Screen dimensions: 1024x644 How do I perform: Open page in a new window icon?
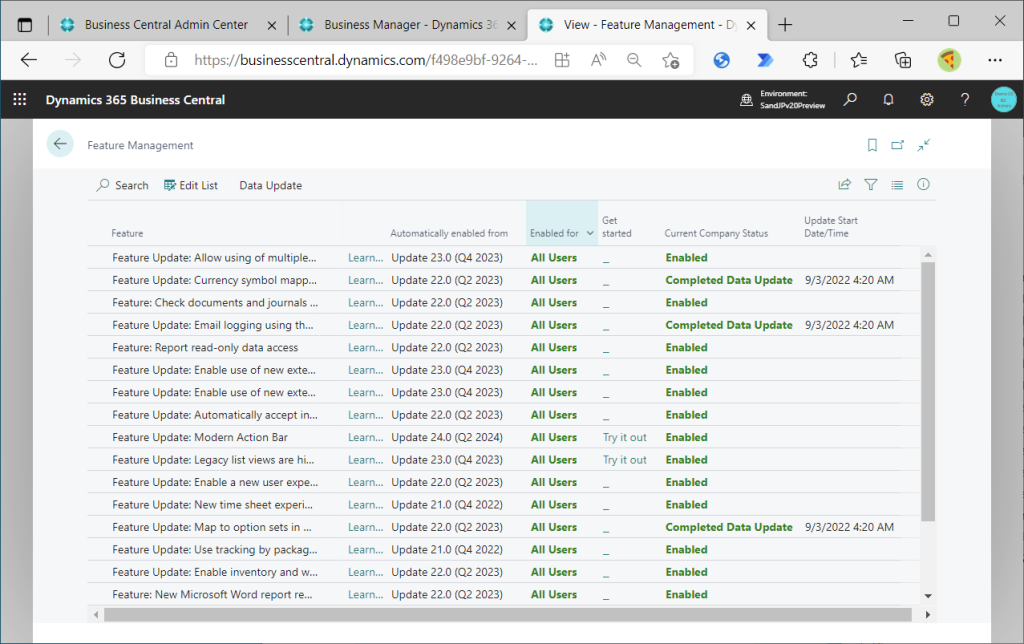tap(897, 145)
